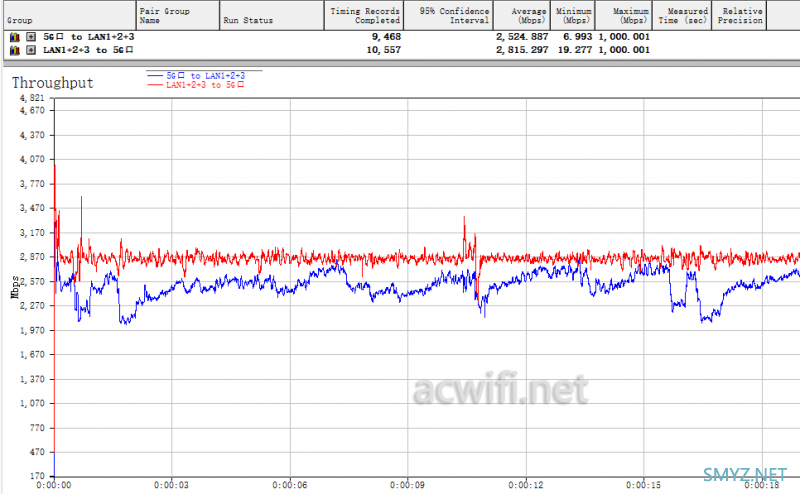Select the LAN1+2+3 to 5G口 row
This screenshot has width=800, height=494.
coord(88,50)
